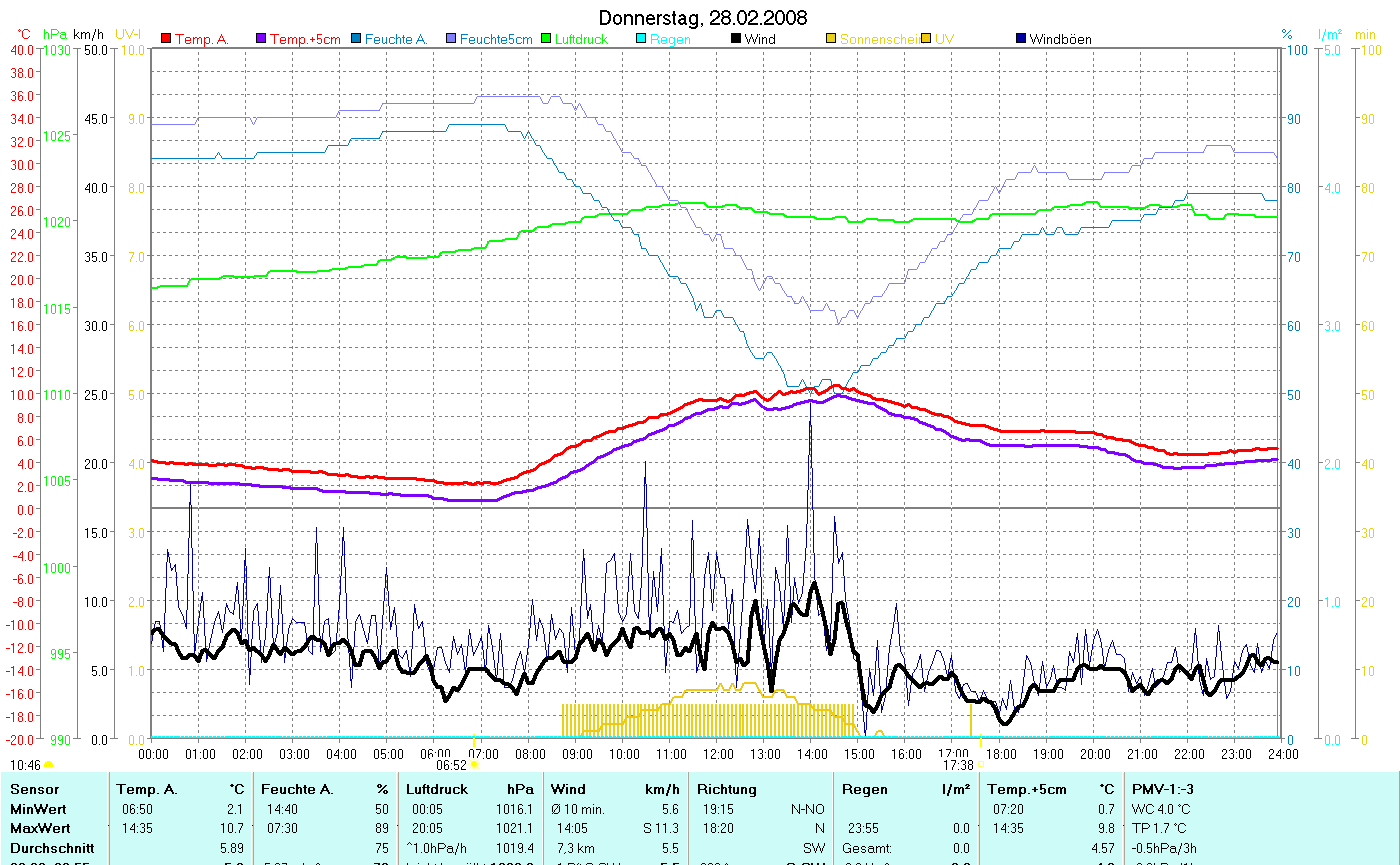
Task: Select the sunrise marker at 06:52
Action: (x=474, y=764)
